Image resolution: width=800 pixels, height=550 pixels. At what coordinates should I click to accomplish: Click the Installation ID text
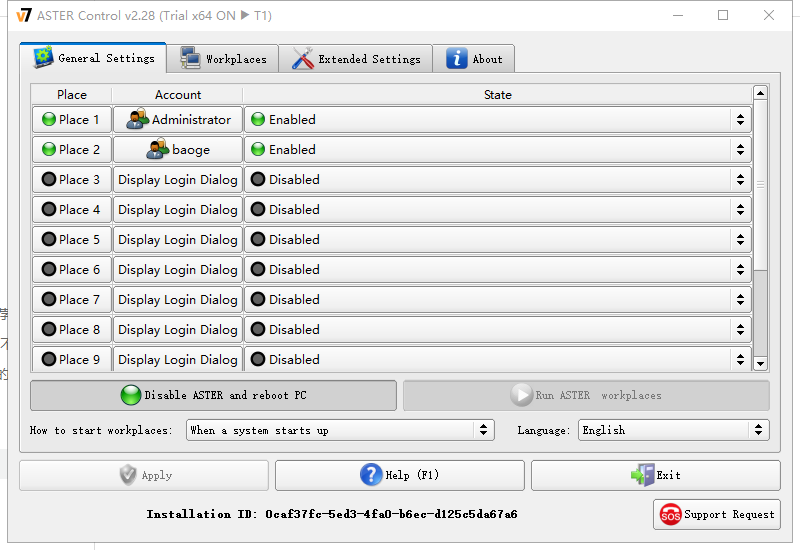click(332, 514)
